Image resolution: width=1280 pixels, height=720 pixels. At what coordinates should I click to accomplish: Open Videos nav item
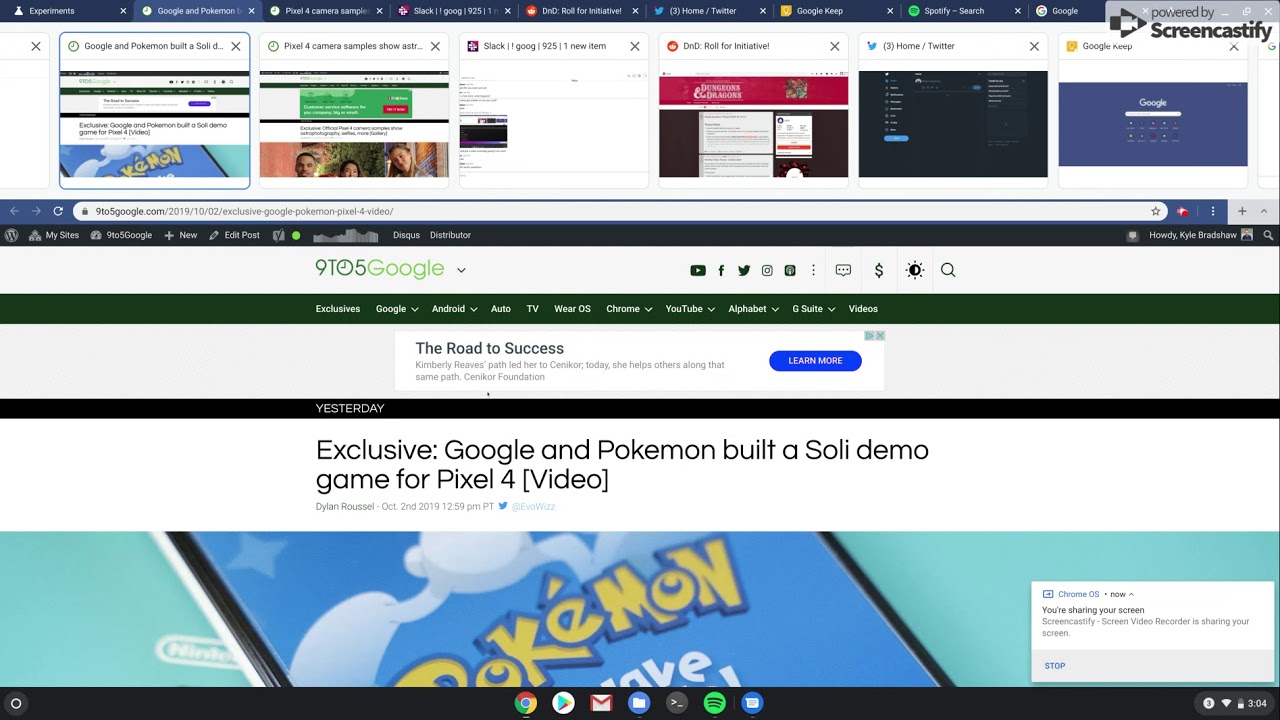click(x=863, y=309)
